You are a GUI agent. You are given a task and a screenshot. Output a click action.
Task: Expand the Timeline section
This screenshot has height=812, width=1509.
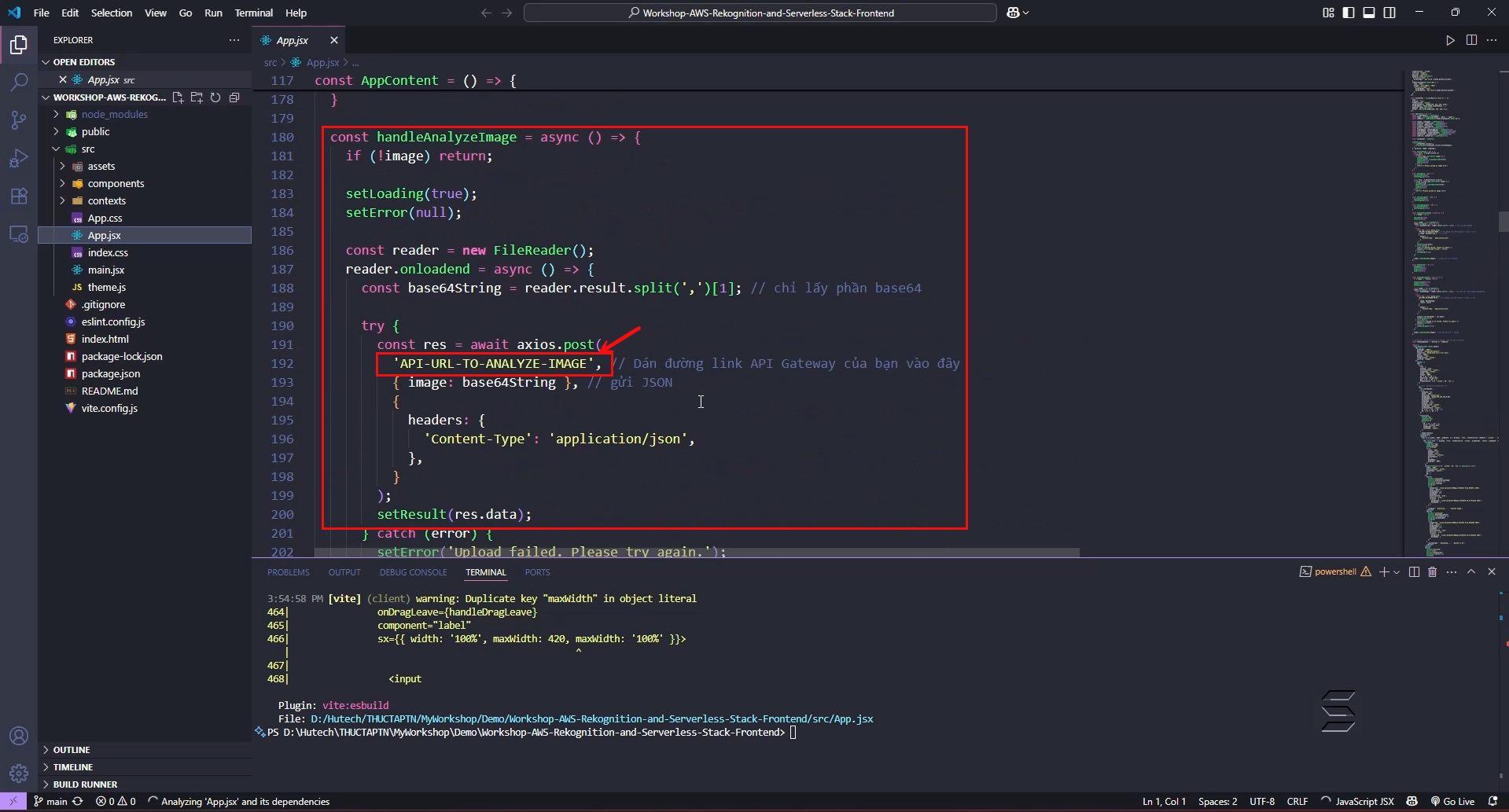click(145, 767)
